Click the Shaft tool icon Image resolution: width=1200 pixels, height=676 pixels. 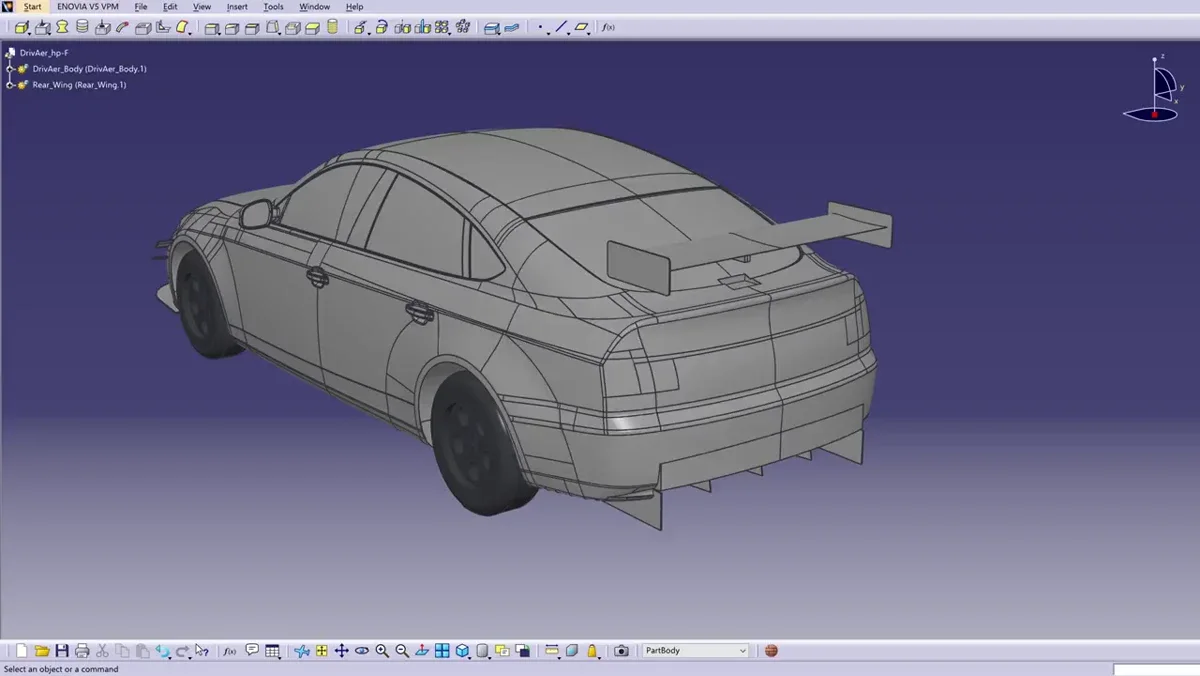click(x=62, y=28)
